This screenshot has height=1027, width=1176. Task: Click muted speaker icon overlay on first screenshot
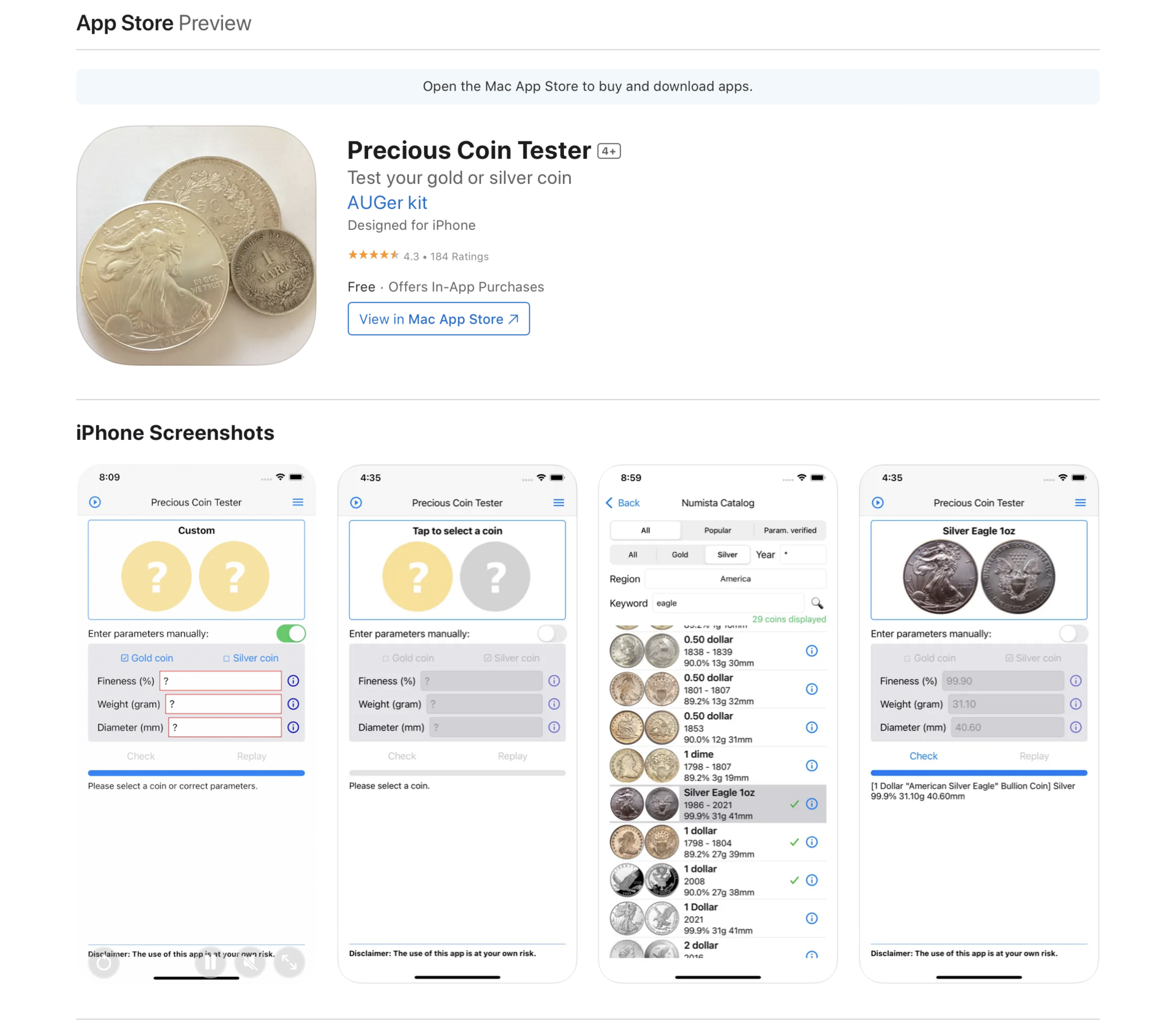[250, 963]
